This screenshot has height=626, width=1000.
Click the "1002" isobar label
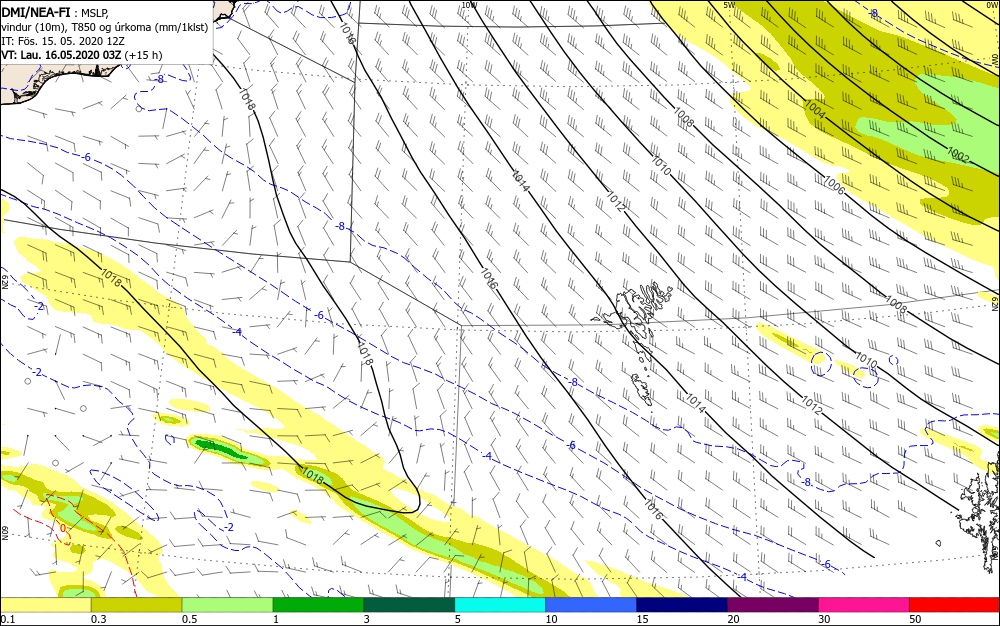pos(959,155)
